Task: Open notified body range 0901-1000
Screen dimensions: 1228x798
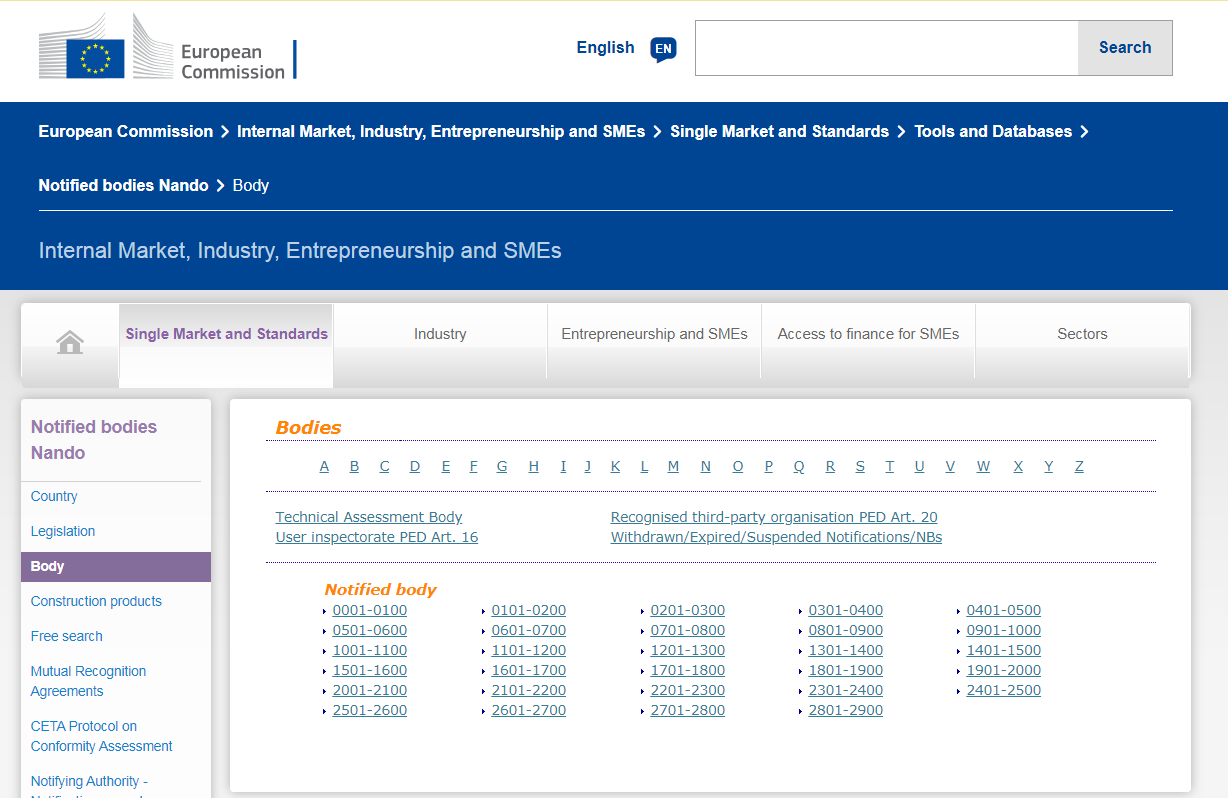Action: tap(1004, 630)
